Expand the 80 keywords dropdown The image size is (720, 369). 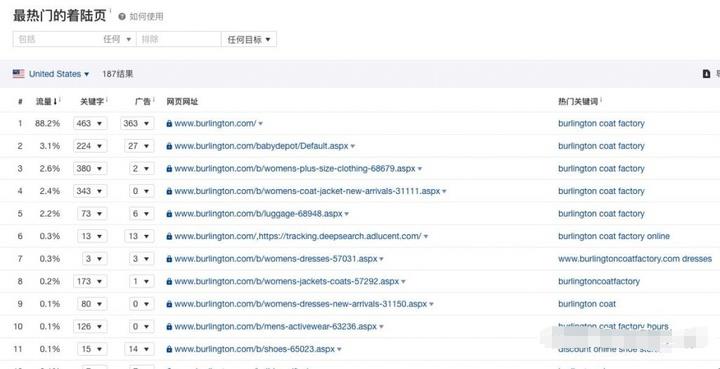[92, 304]
